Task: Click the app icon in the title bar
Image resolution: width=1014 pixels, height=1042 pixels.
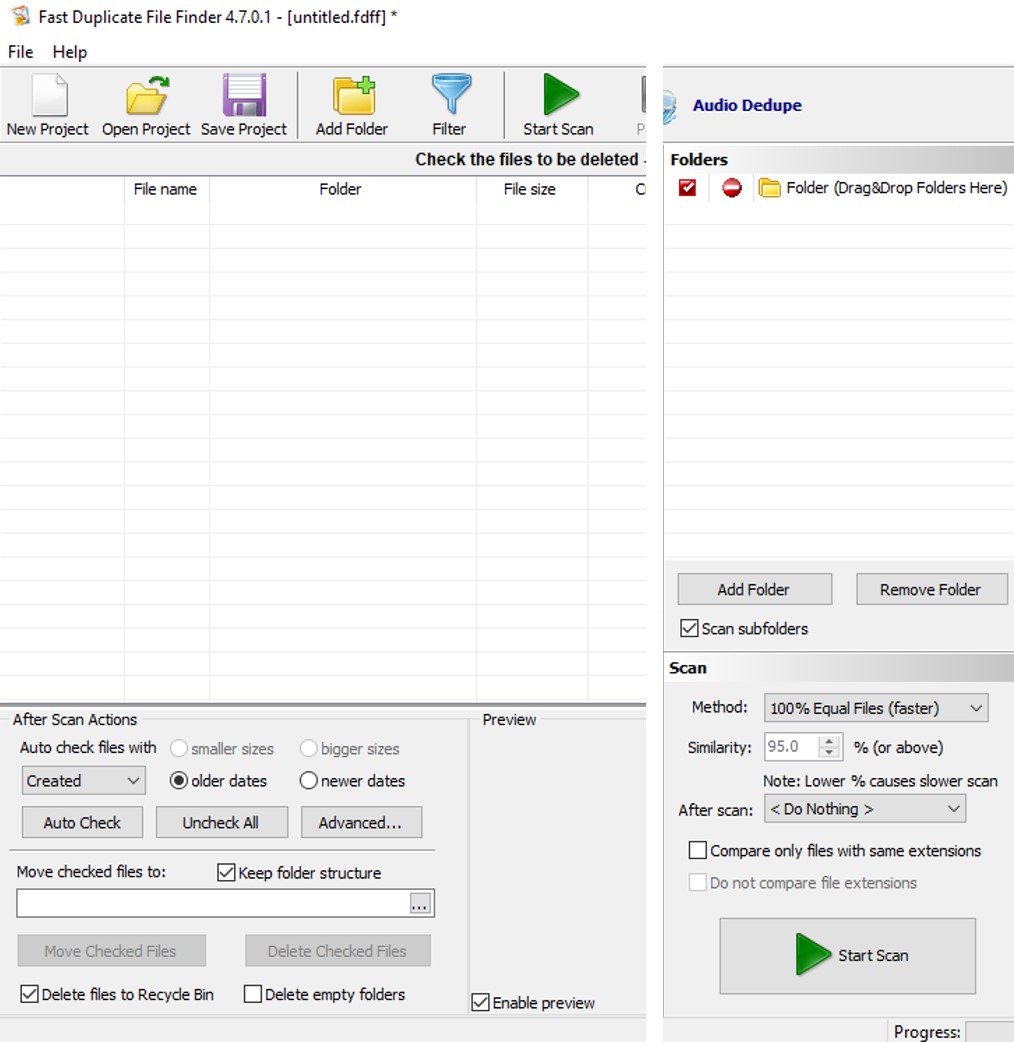Action: pyautogui.click(x=21, y=16)
